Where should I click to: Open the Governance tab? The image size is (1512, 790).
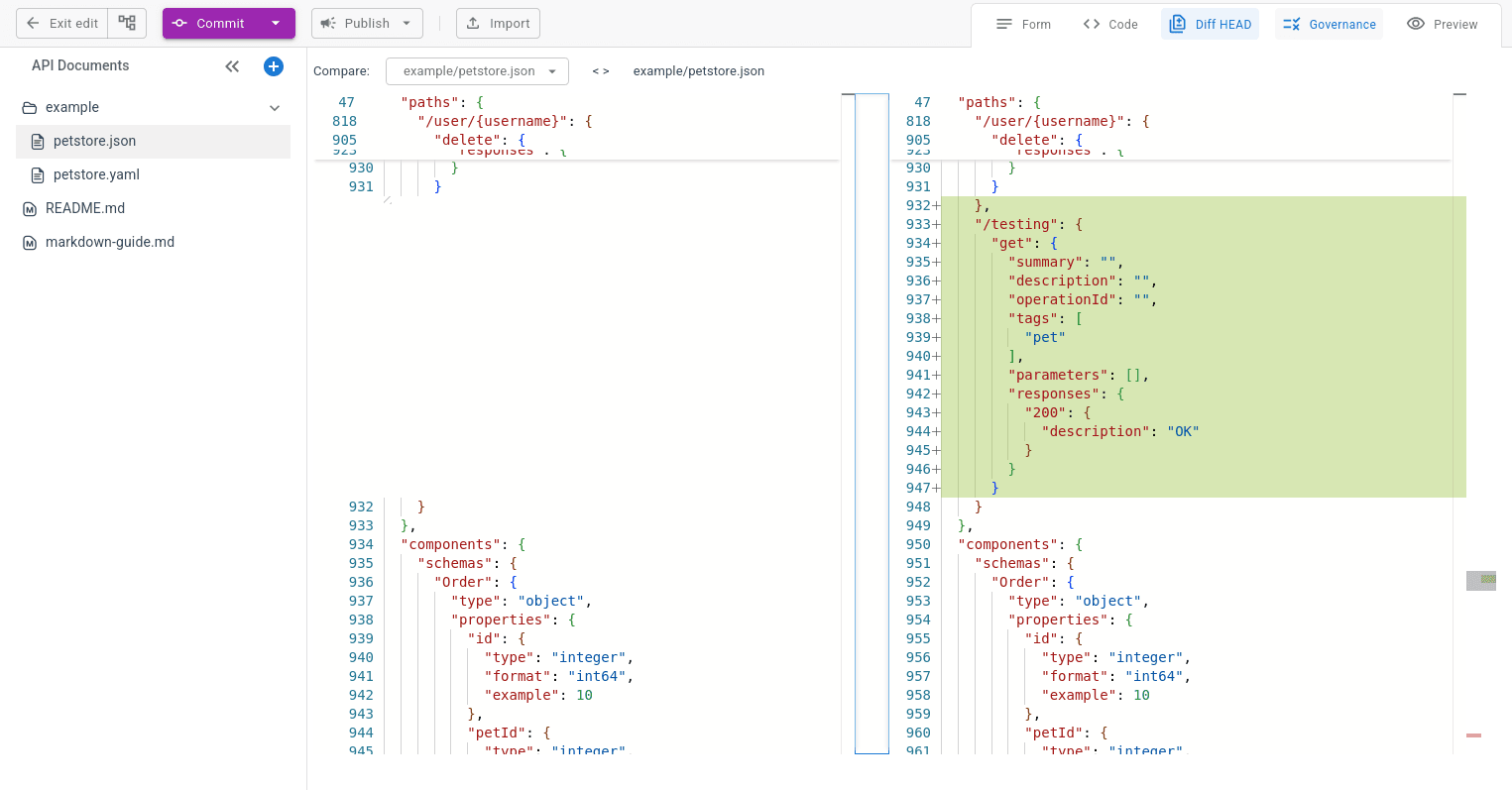click(1329, 24)
